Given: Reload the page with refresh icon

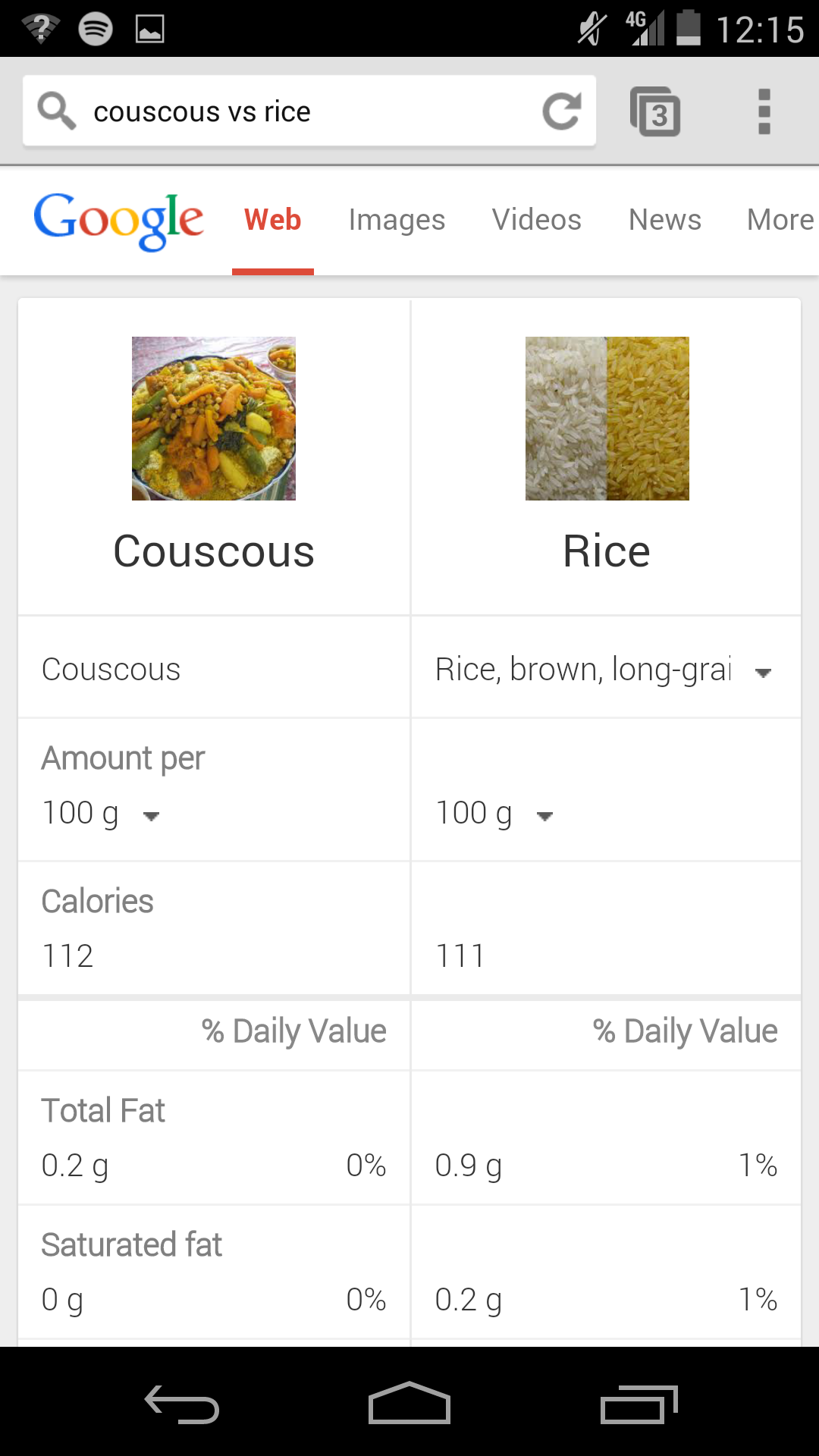Looking at the screenshot, I should point(562,111).
